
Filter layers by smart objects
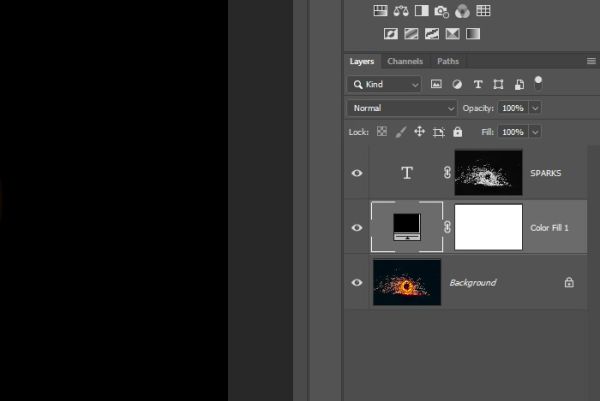519,84
